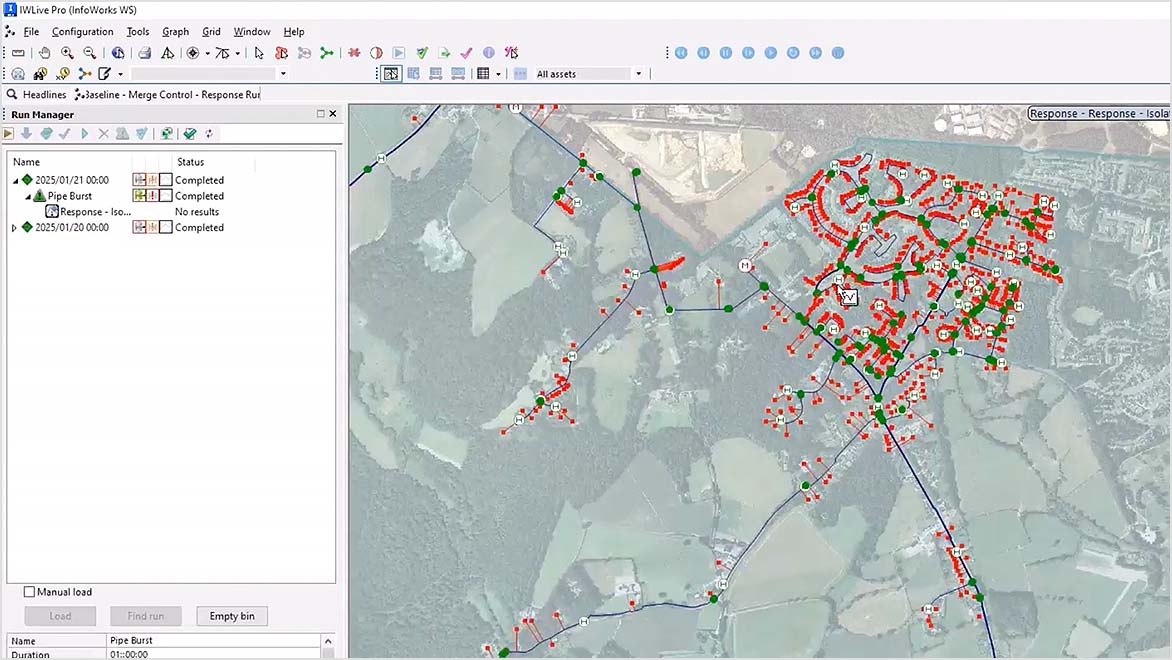Click the GeoPlan view icon
Screen dimensions: 1172x660
pyautogui.click(x=391, y=73)
